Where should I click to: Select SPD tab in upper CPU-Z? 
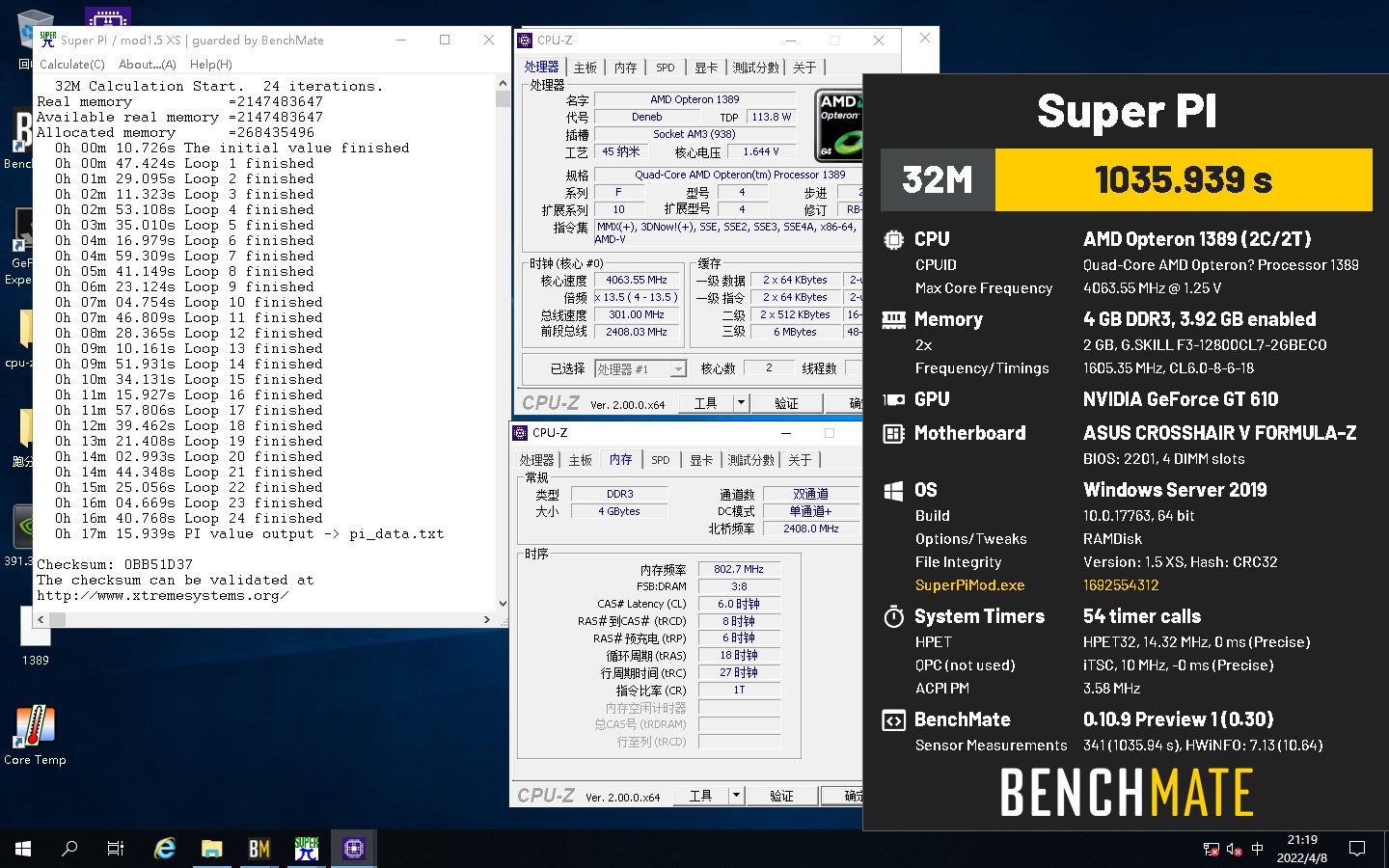(x=666, y=68)
